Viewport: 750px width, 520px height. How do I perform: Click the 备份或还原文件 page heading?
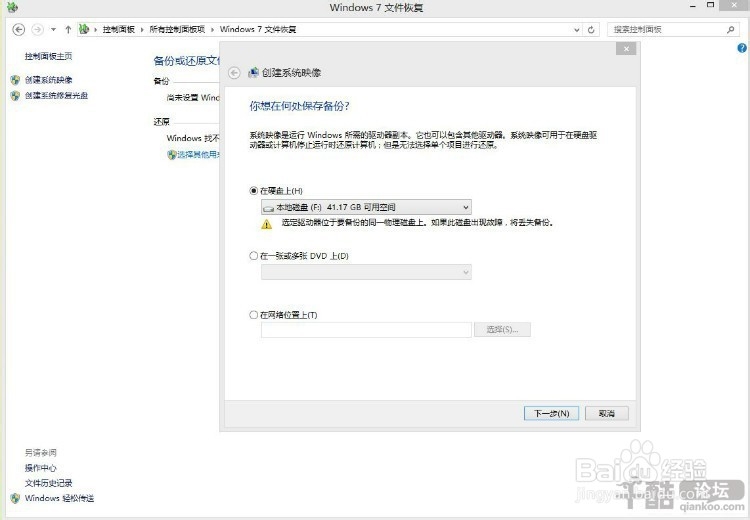coord(186,61)
